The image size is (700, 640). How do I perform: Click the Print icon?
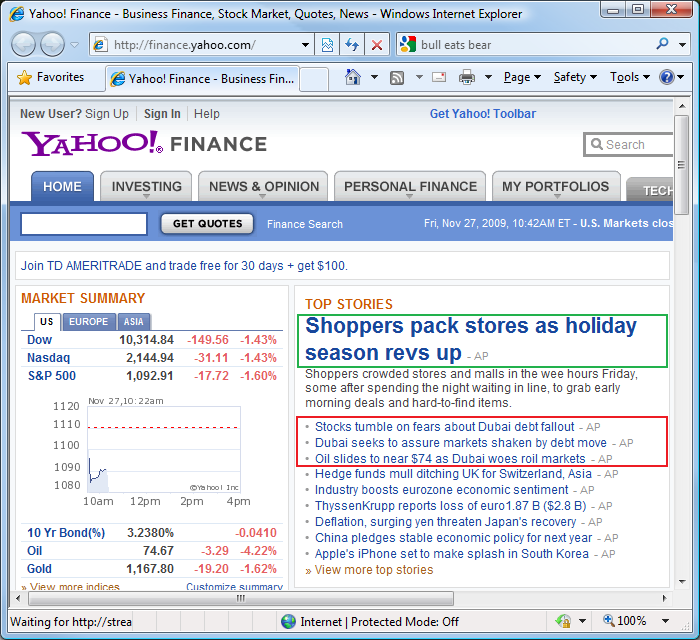point(467,77)
